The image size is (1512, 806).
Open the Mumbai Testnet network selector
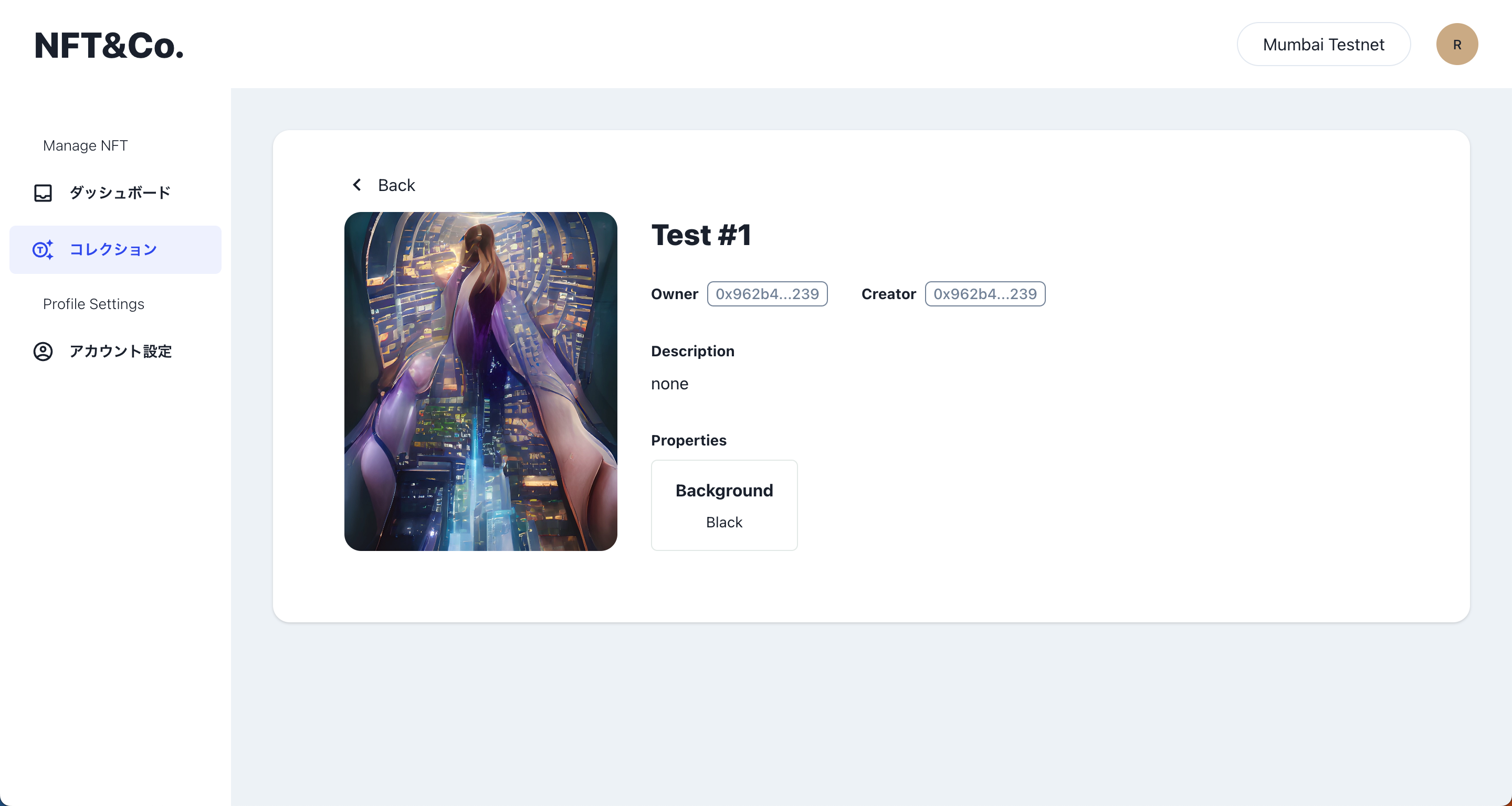(x=1323, y=45)
